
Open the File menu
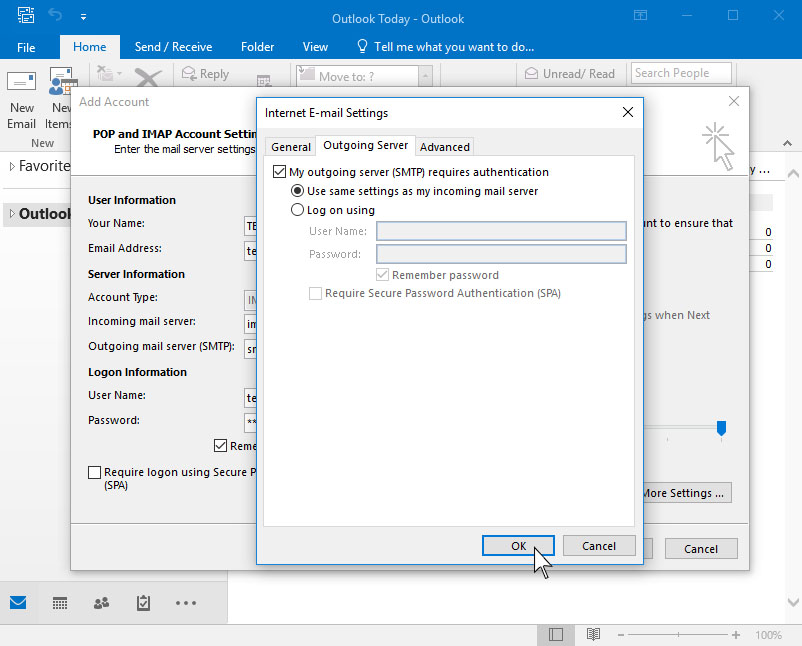click(x=26, y=48)
